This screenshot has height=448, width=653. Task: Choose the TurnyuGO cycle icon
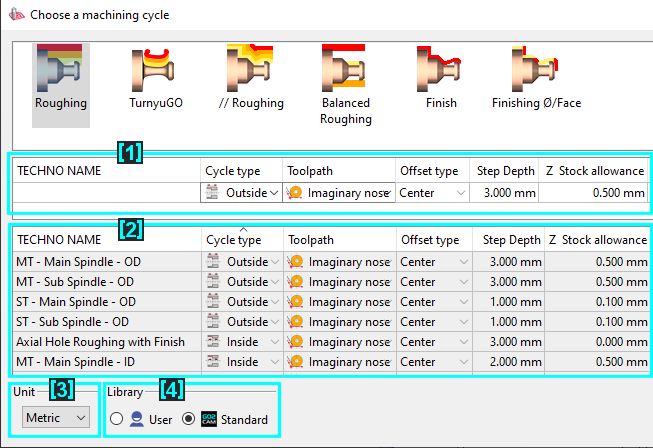(155, 70)
